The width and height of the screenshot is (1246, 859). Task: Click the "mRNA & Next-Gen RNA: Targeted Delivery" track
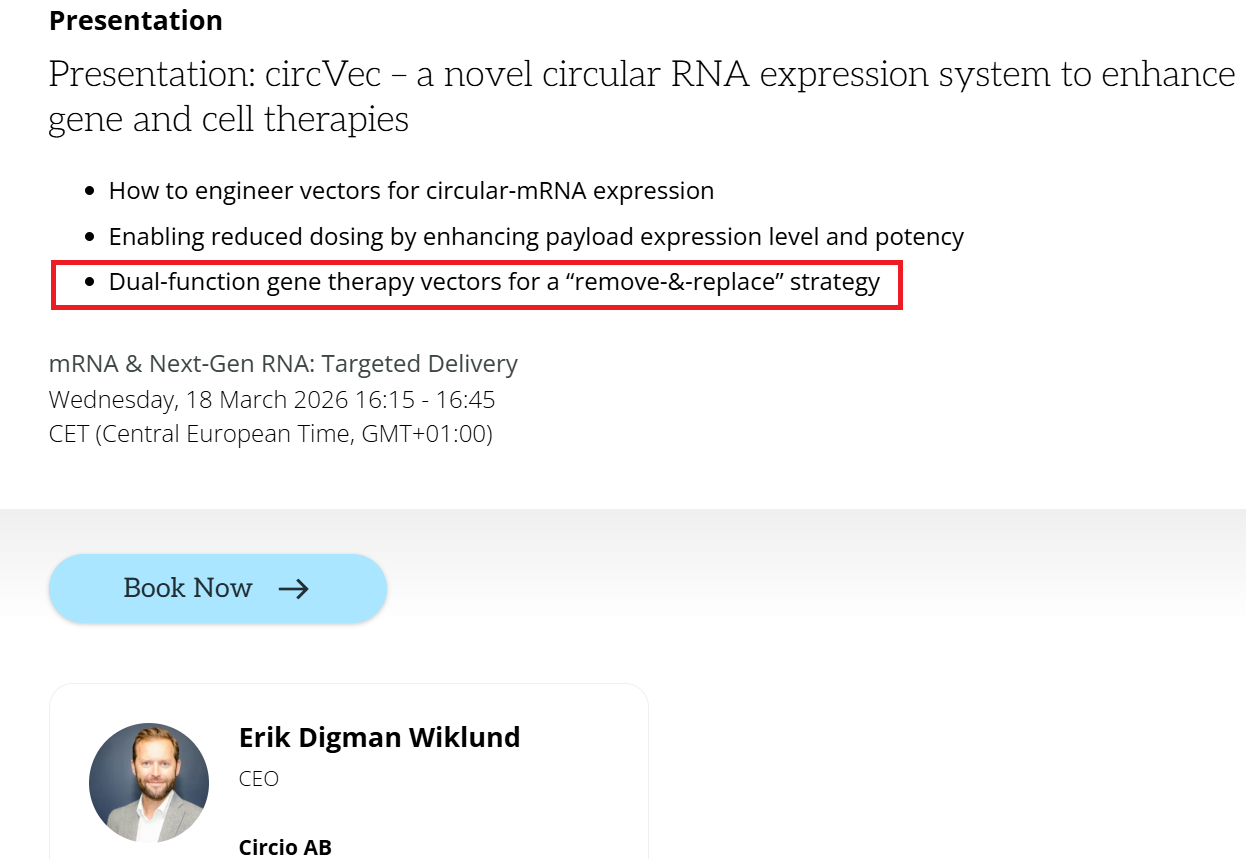[283, 364]
